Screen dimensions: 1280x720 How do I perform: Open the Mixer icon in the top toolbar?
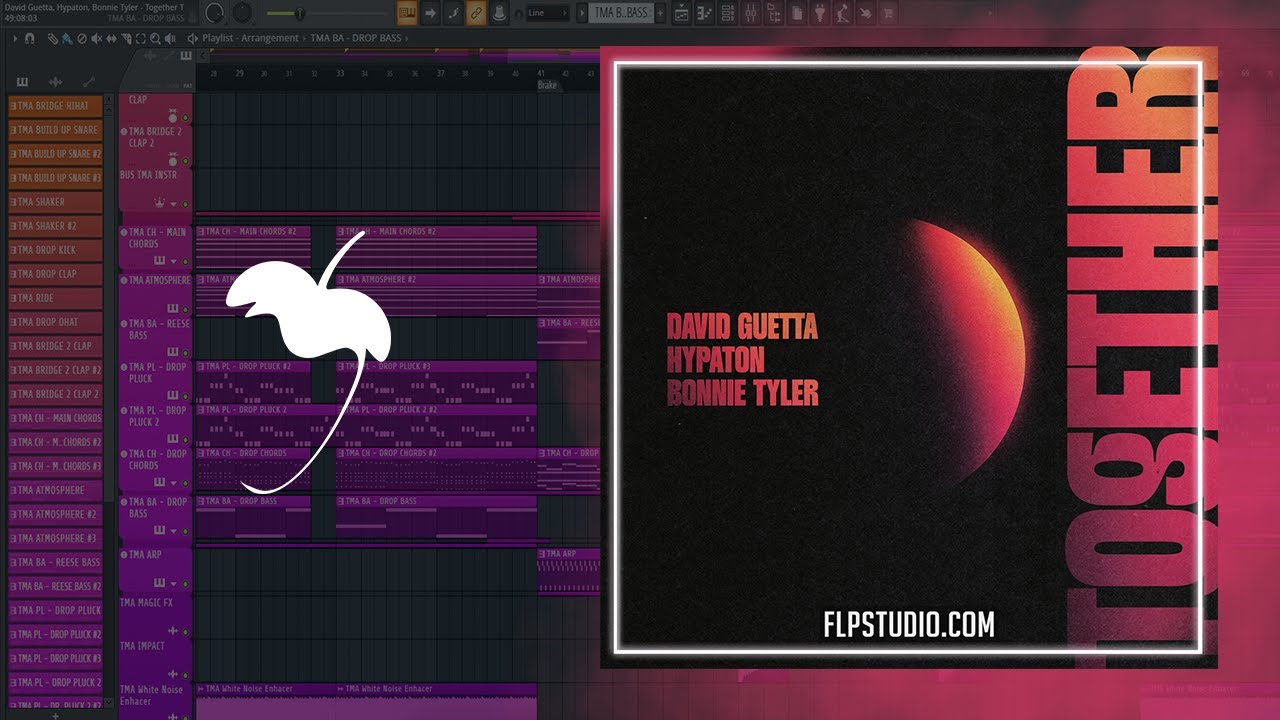tap(751, 13)
